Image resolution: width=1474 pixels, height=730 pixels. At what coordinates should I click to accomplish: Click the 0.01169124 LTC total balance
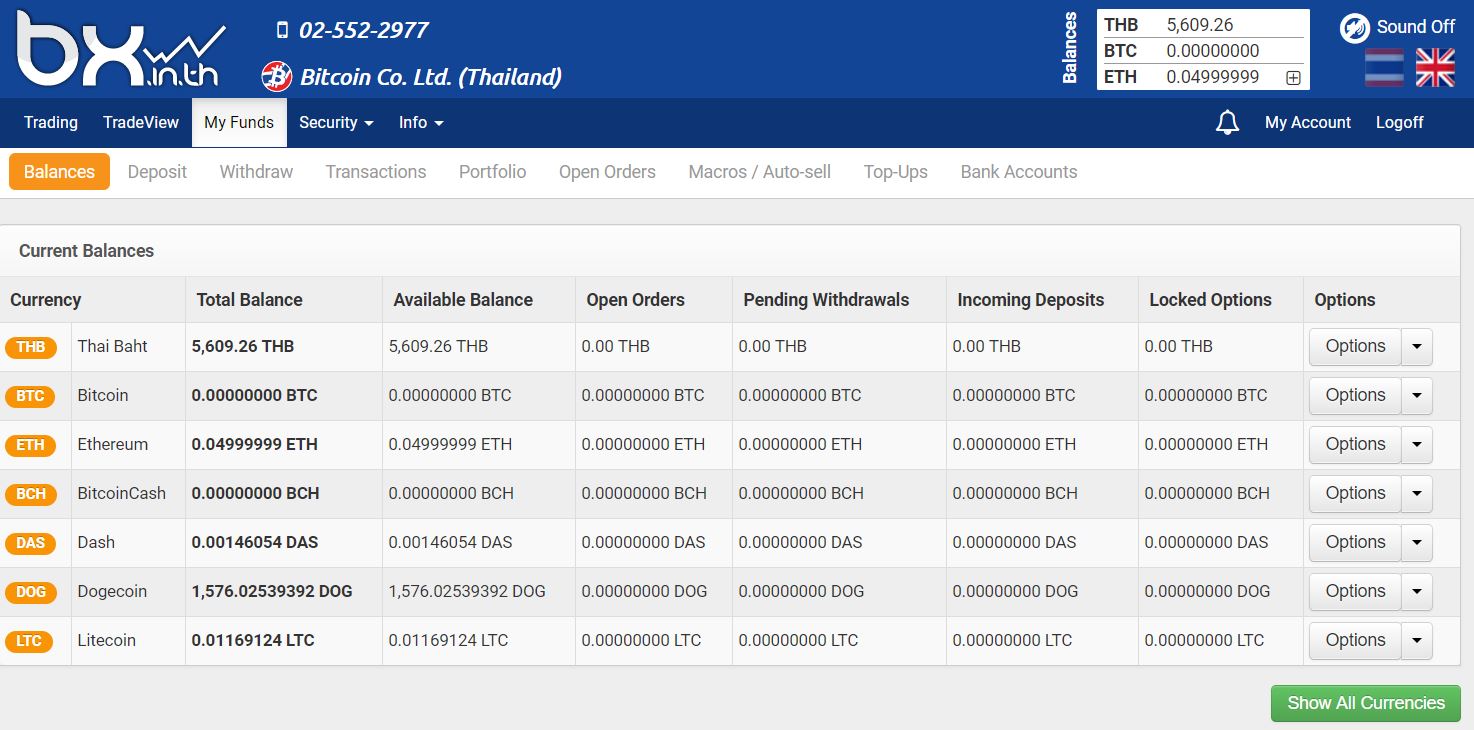[253, 641]
